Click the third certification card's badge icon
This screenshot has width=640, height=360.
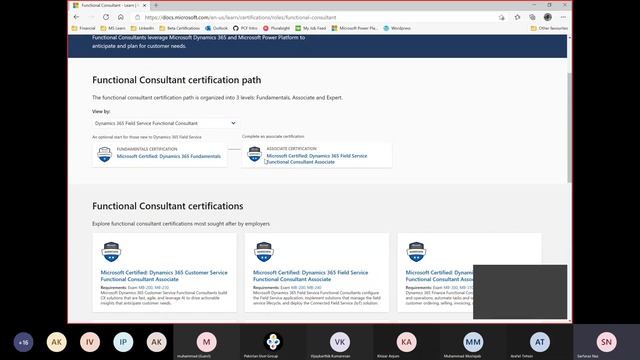(x=416, y=251)
